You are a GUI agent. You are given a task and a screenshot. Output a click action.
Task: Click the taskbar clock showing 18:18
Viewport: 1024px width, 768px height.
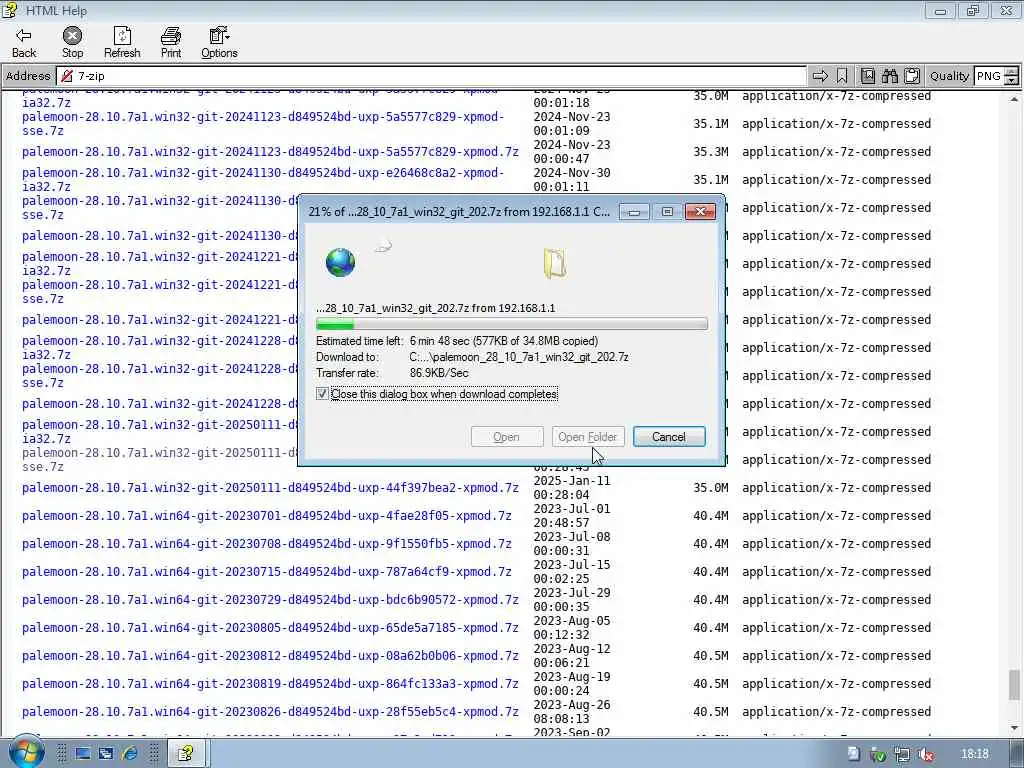pyautogui.click(x=975, y=754)
